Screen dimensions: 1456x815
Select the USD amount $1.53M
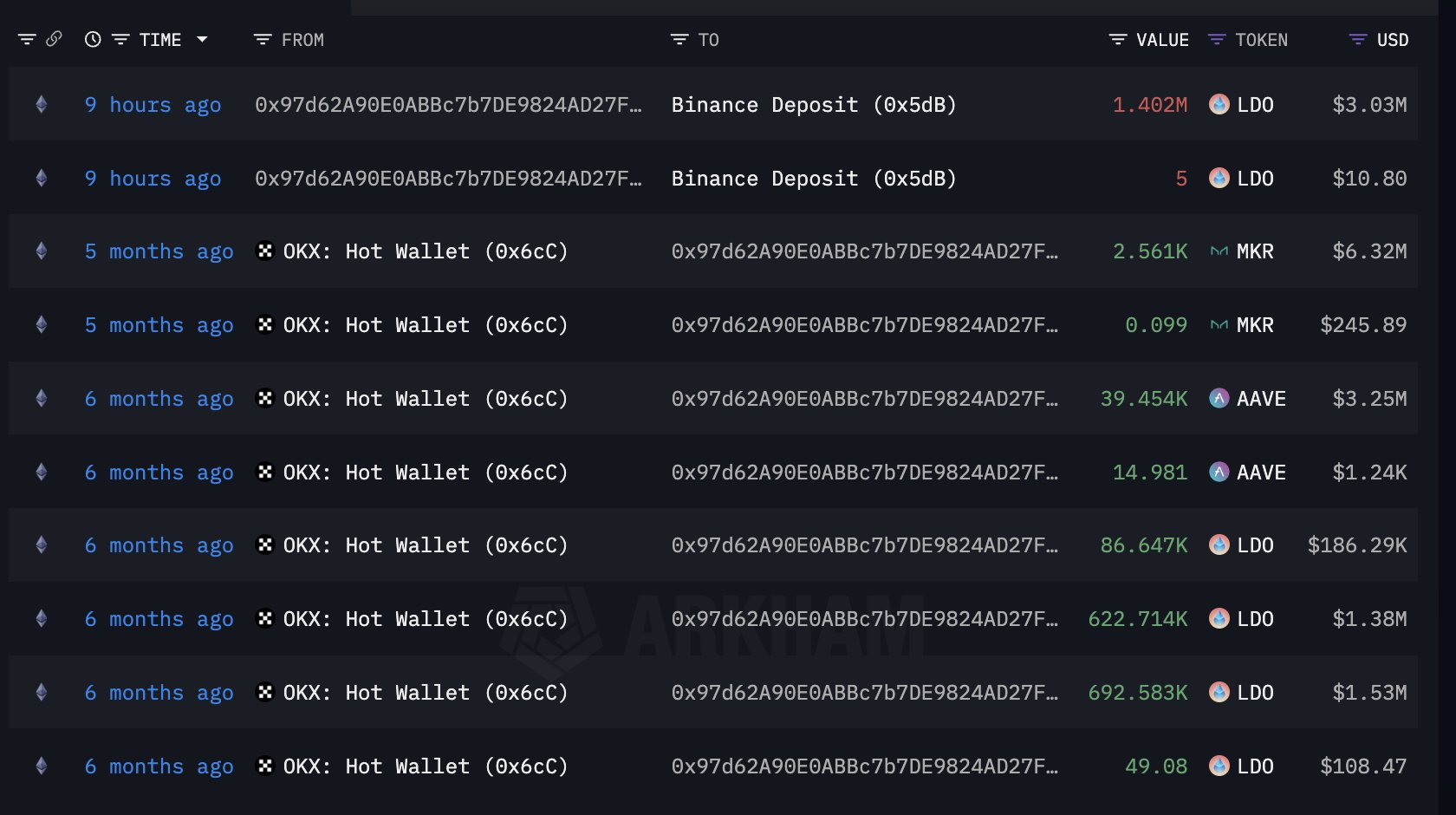point(1369,693)
